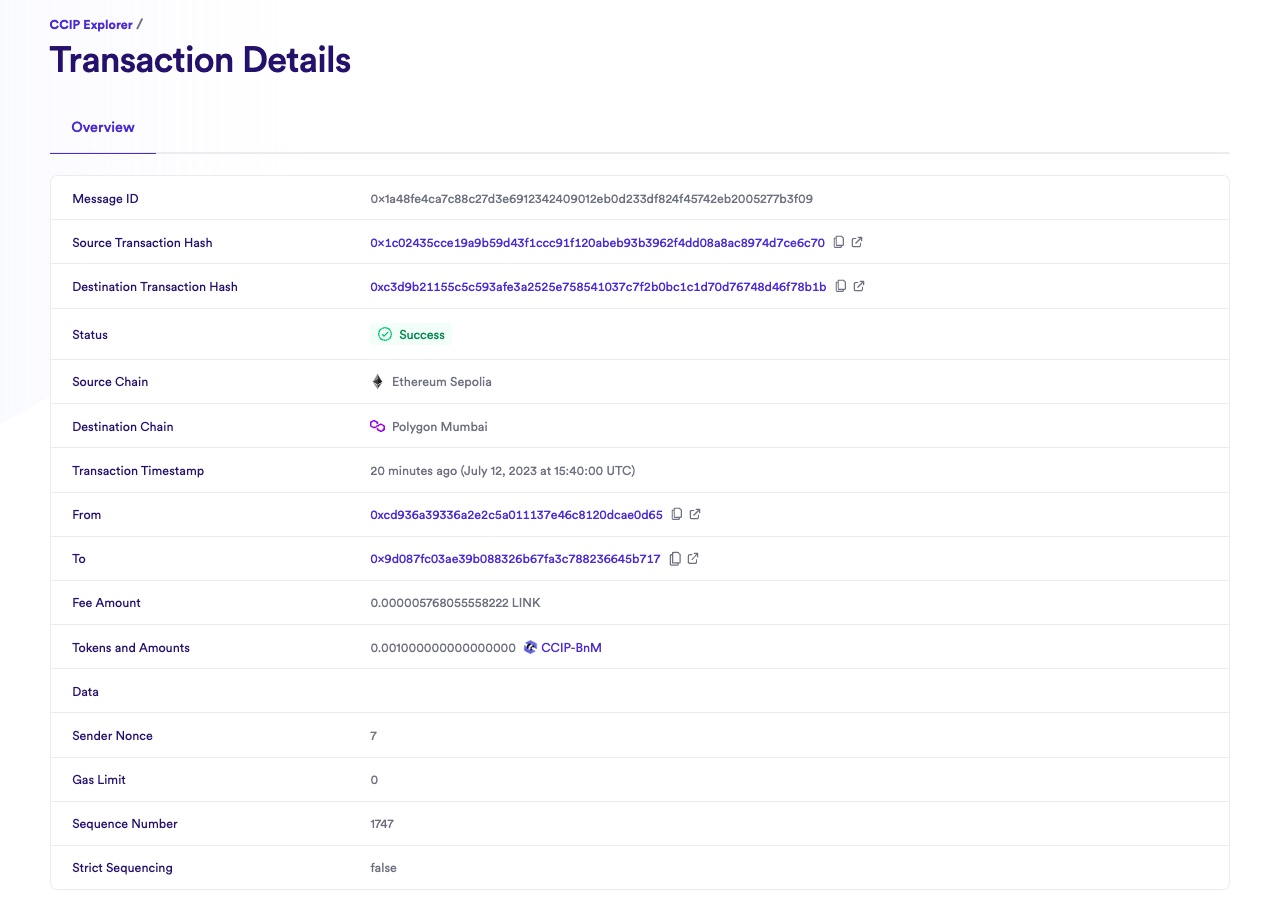Open the CCIP-BnM token link
1262x918 pixels.
click(x=571, y=648)
